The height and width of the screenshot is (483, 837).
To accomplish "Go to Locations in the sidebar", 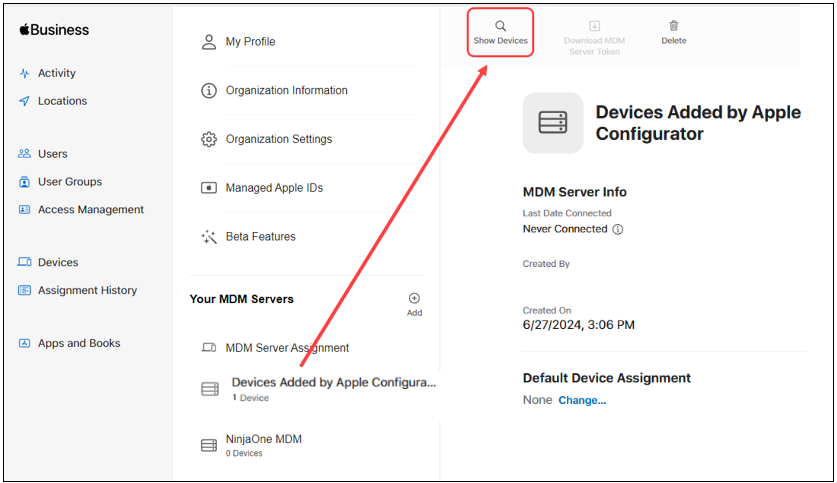I will click(62, 101).
